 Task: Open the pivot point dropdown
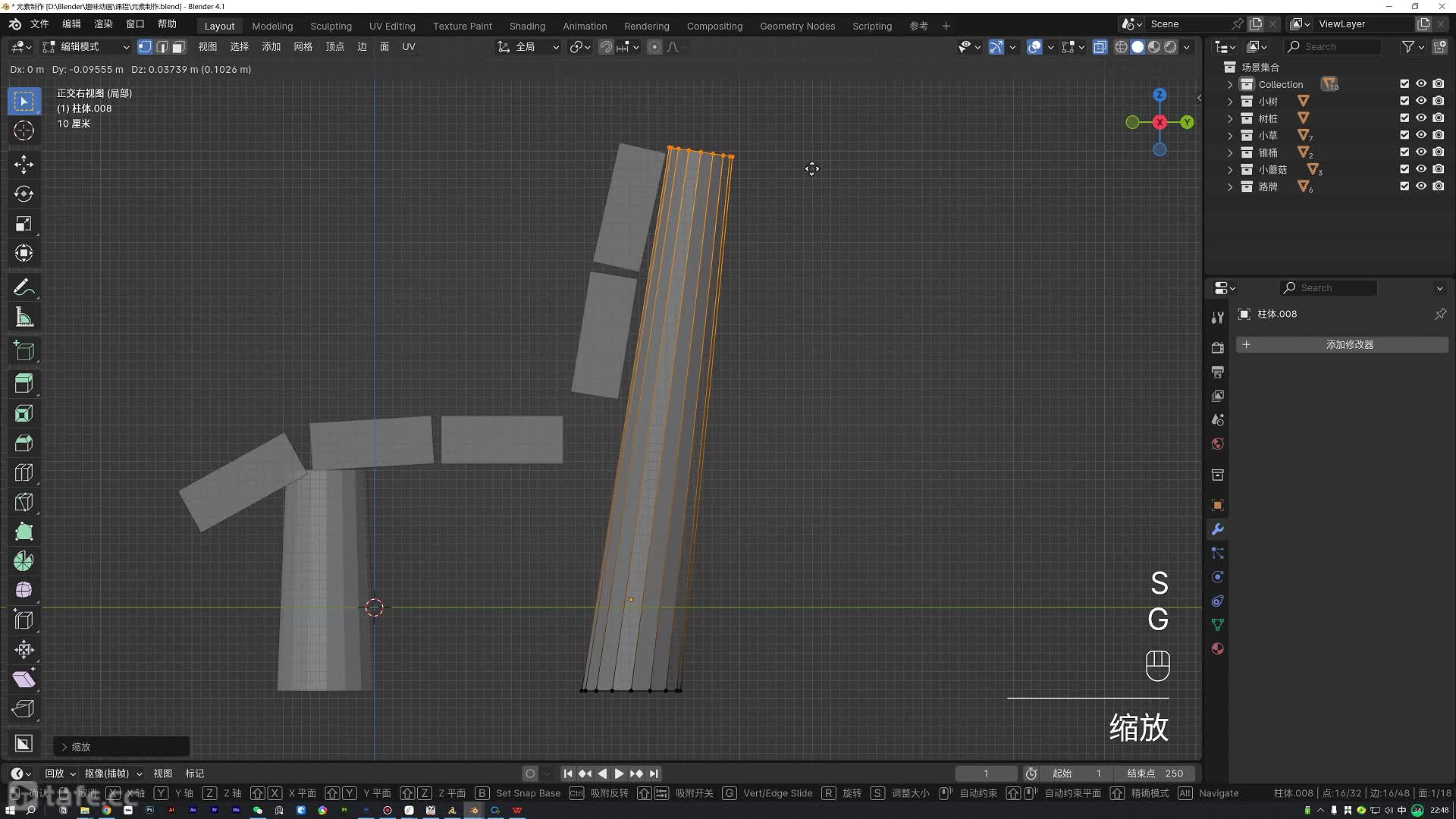[x=580, y=47]
